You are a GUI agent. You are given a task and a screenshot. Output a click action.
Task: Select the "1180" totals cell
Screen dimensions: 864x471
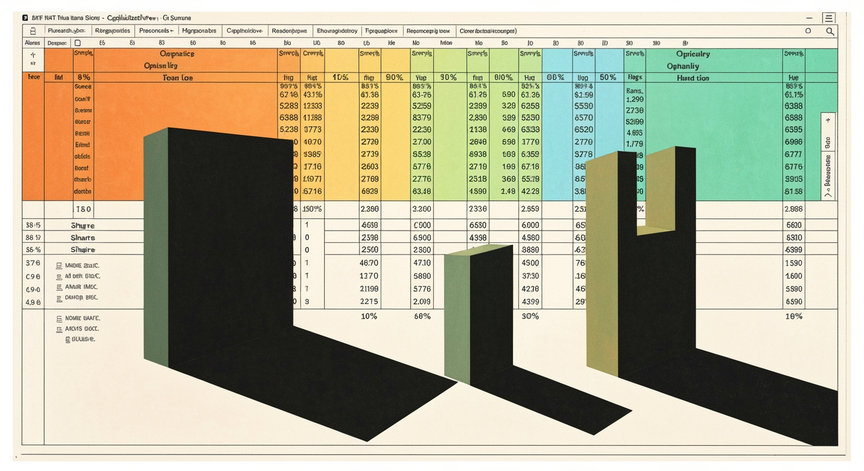[84, 209]
